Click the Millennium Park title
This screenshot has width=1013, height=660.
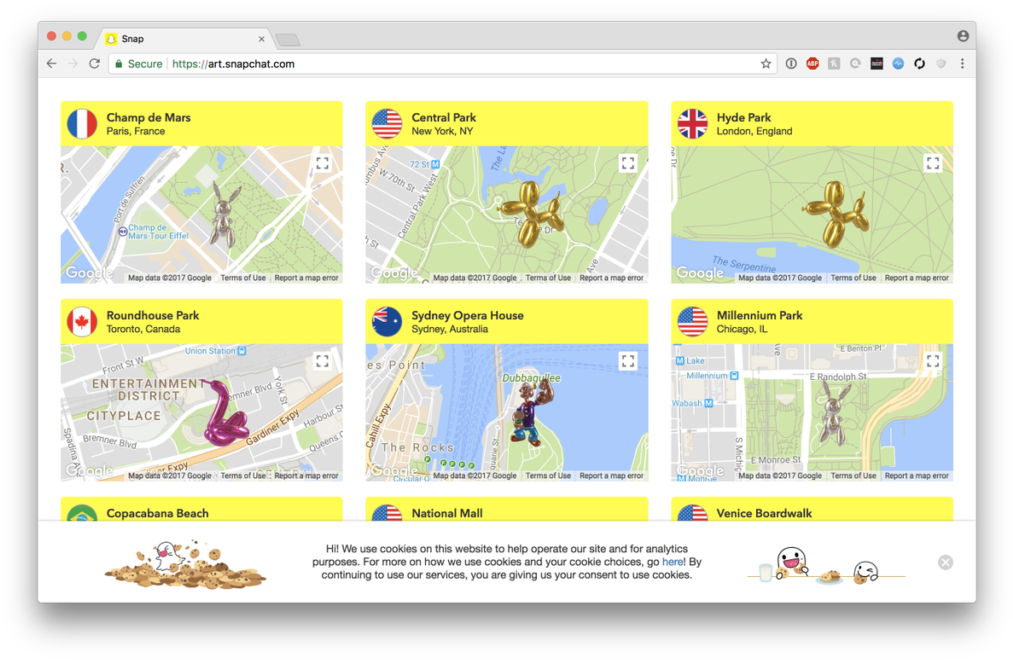[759, 315]
